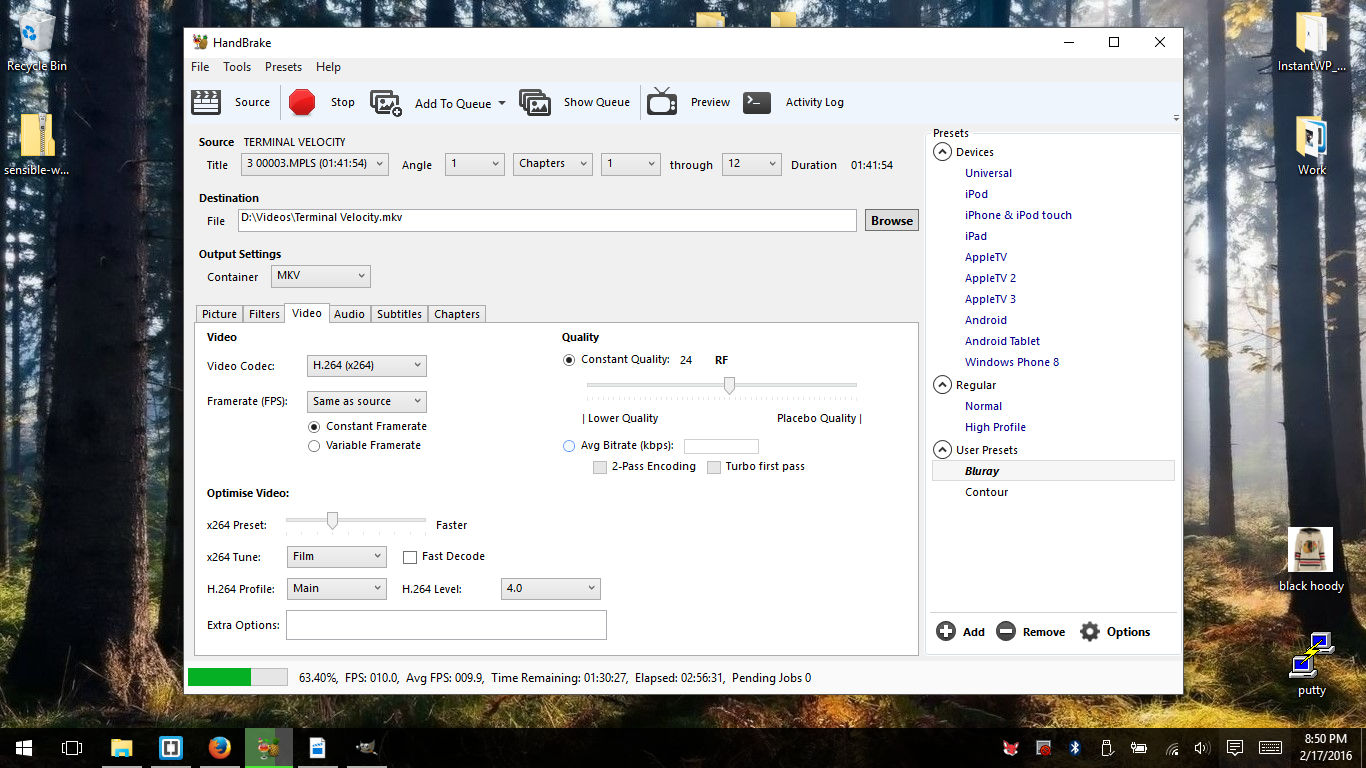Click the Source clapperboard icon

coord(206,102)
